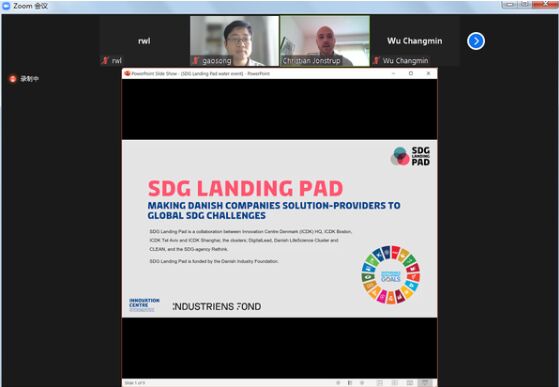The image size is (559, 387).
Task: Show next participants with the blue arrow
Action: point(476,41)
